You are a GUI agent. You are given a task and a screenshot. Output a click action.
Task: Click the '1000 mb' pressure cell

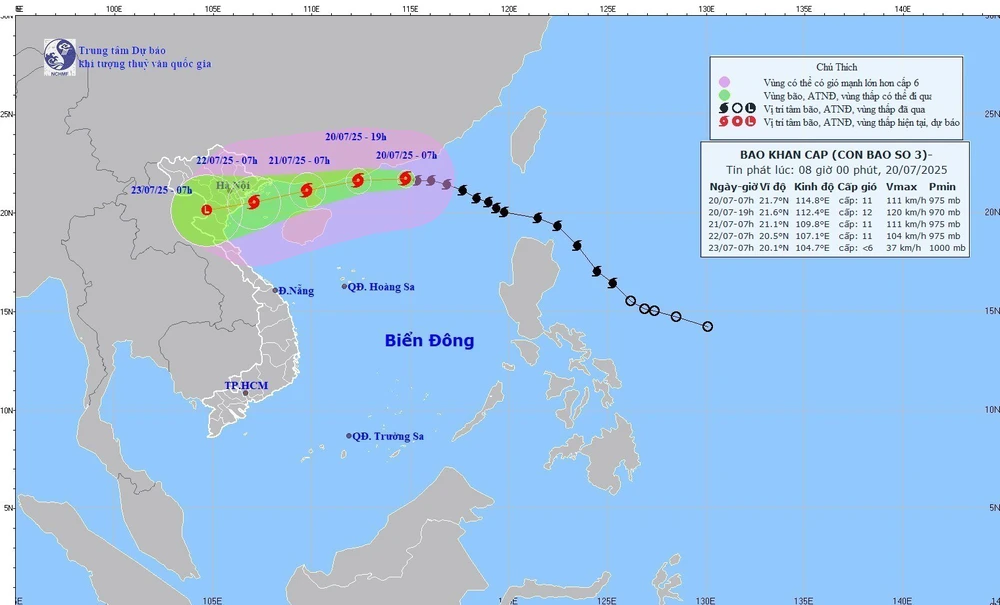click(x=947, y=248)
